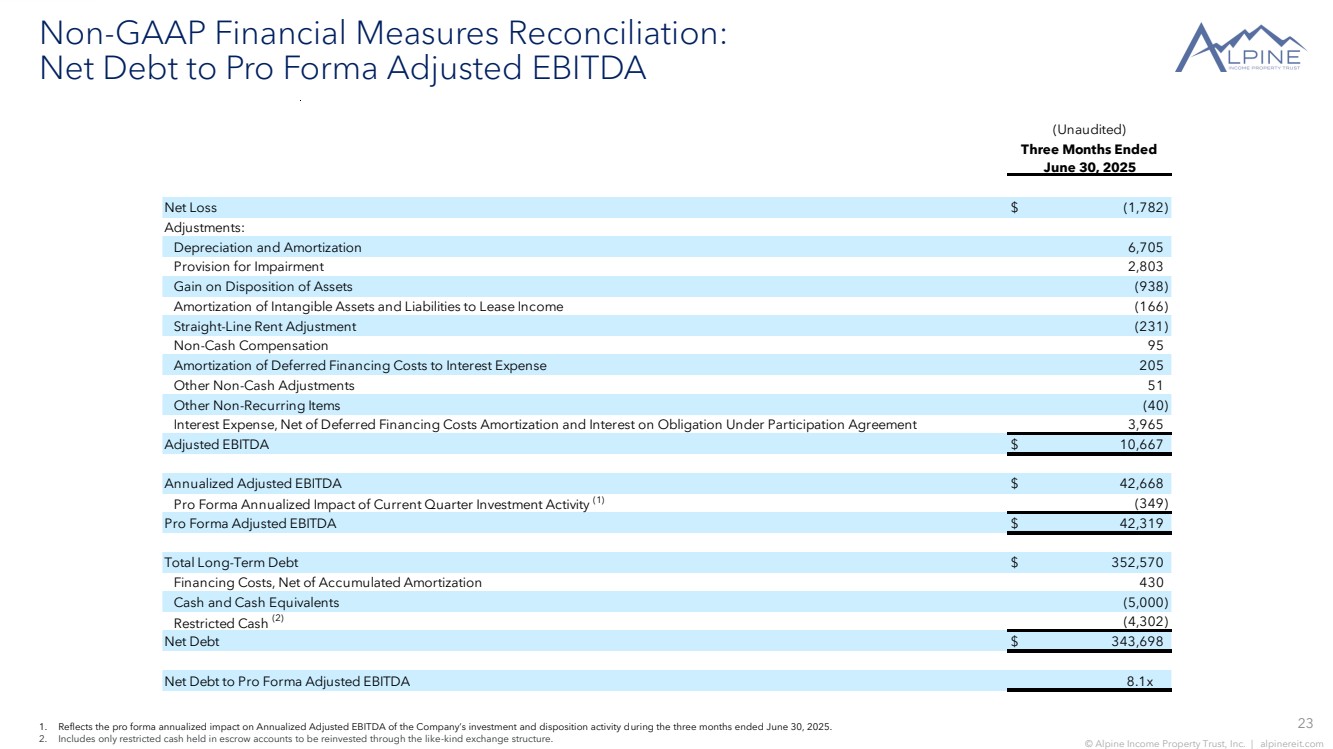Click the Alpine Income Property Trust logo

(1240, 48)
